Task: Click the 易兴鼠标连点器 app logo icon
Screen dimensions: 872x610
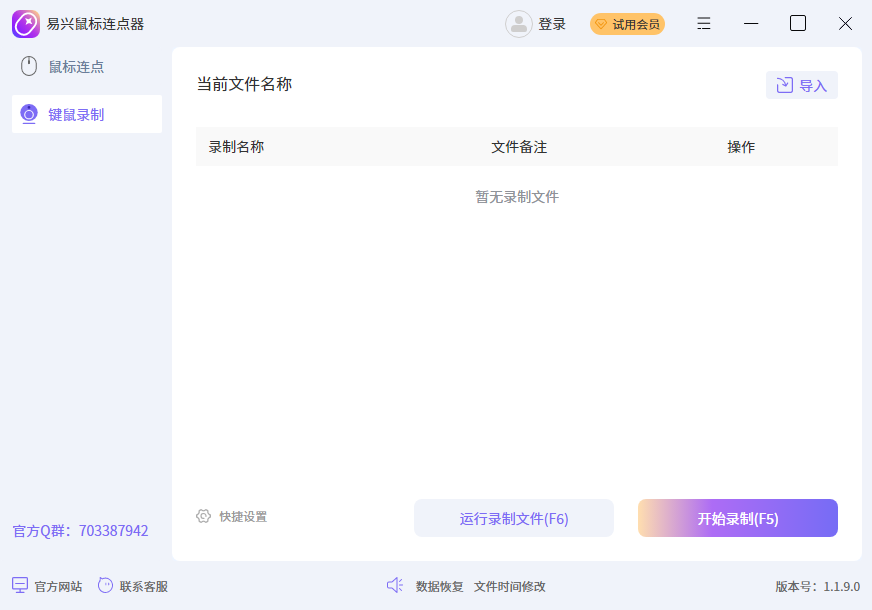Action: point(26,24)
